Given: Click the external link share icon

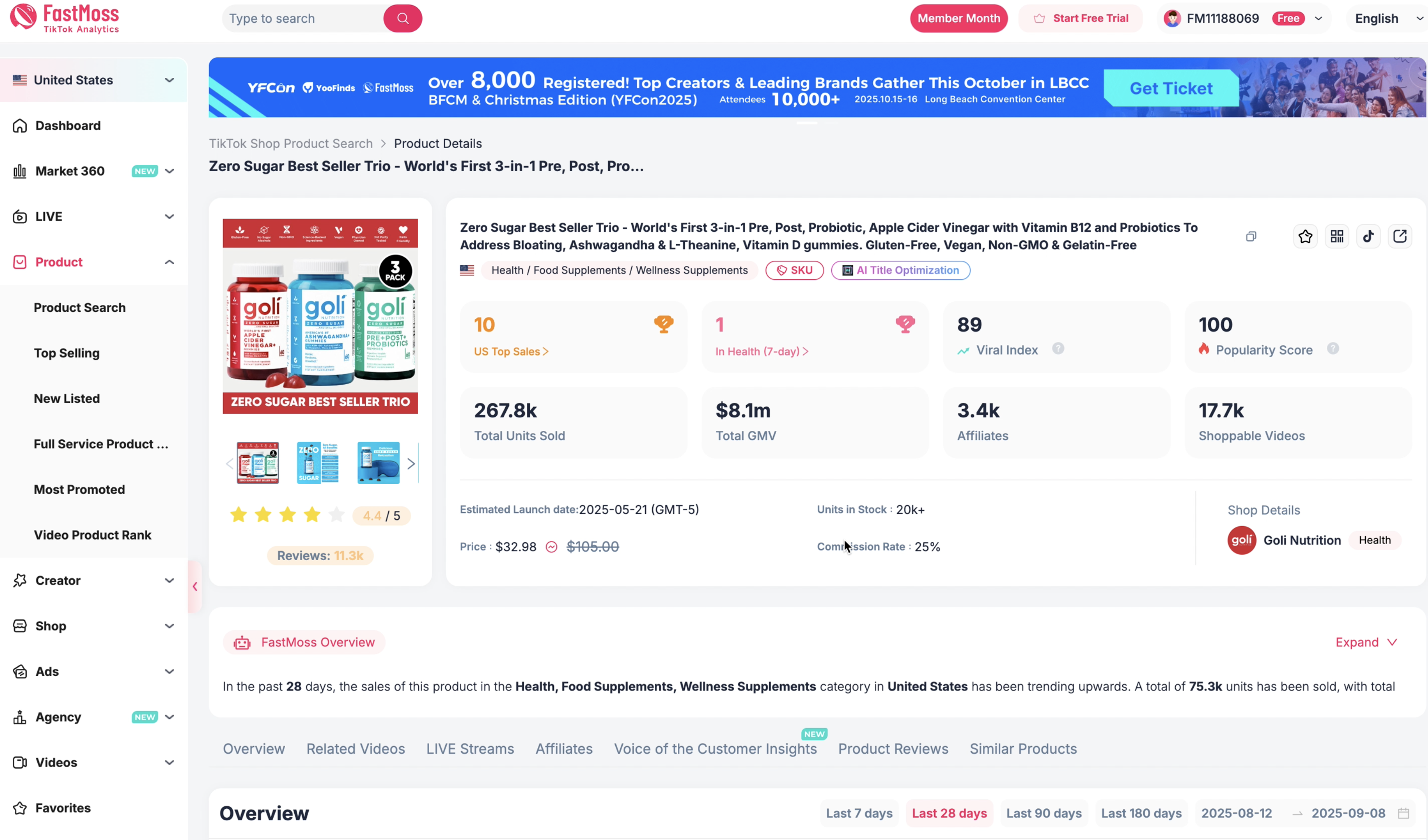Looking at the screenshot, I should pyautogui.click(x=1400, y=236).
